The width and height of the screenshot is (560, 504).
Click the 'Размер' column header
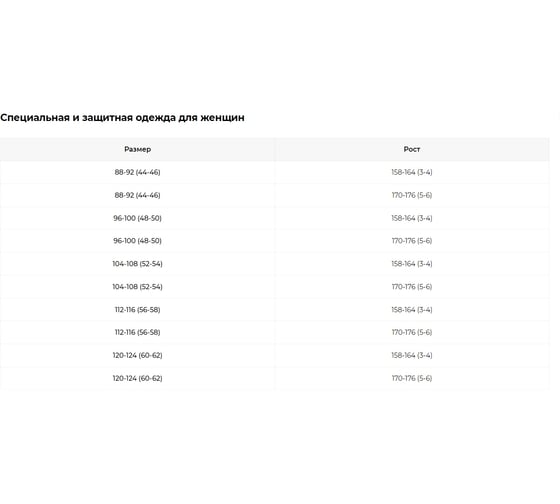pos(138,149)
